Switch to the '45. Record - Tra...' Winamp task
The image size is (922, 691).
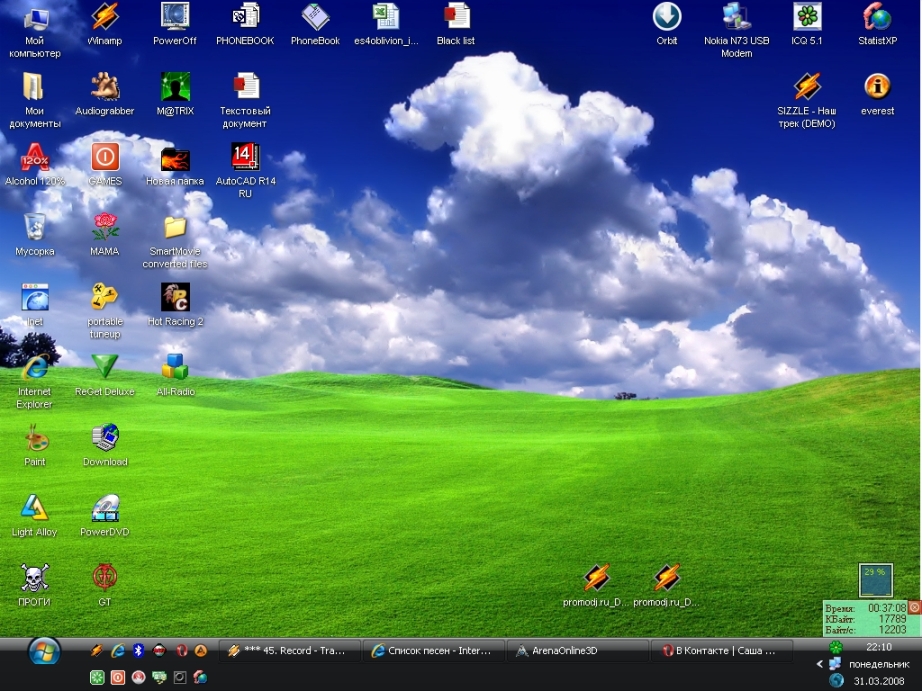coord(290,650)
